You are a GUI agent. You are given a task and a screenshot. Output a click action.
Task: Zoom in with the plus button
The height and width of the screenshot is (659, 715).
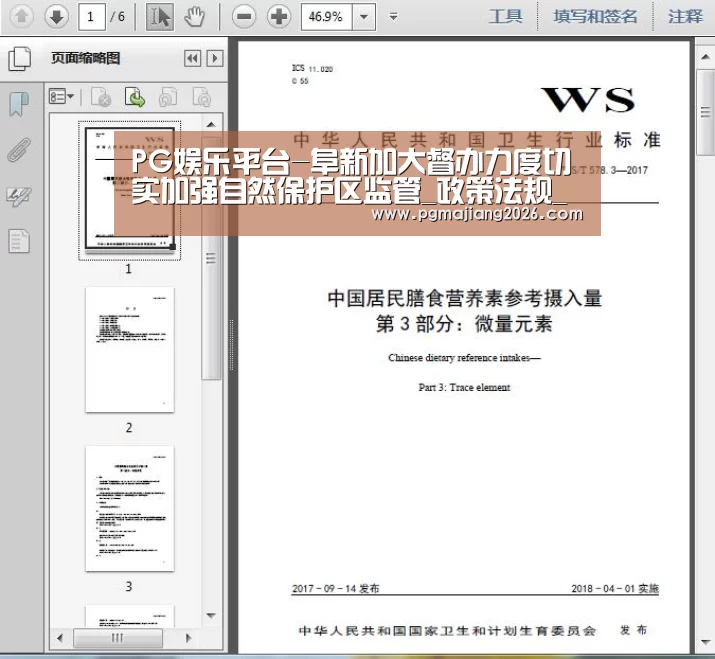coord(279,17)
